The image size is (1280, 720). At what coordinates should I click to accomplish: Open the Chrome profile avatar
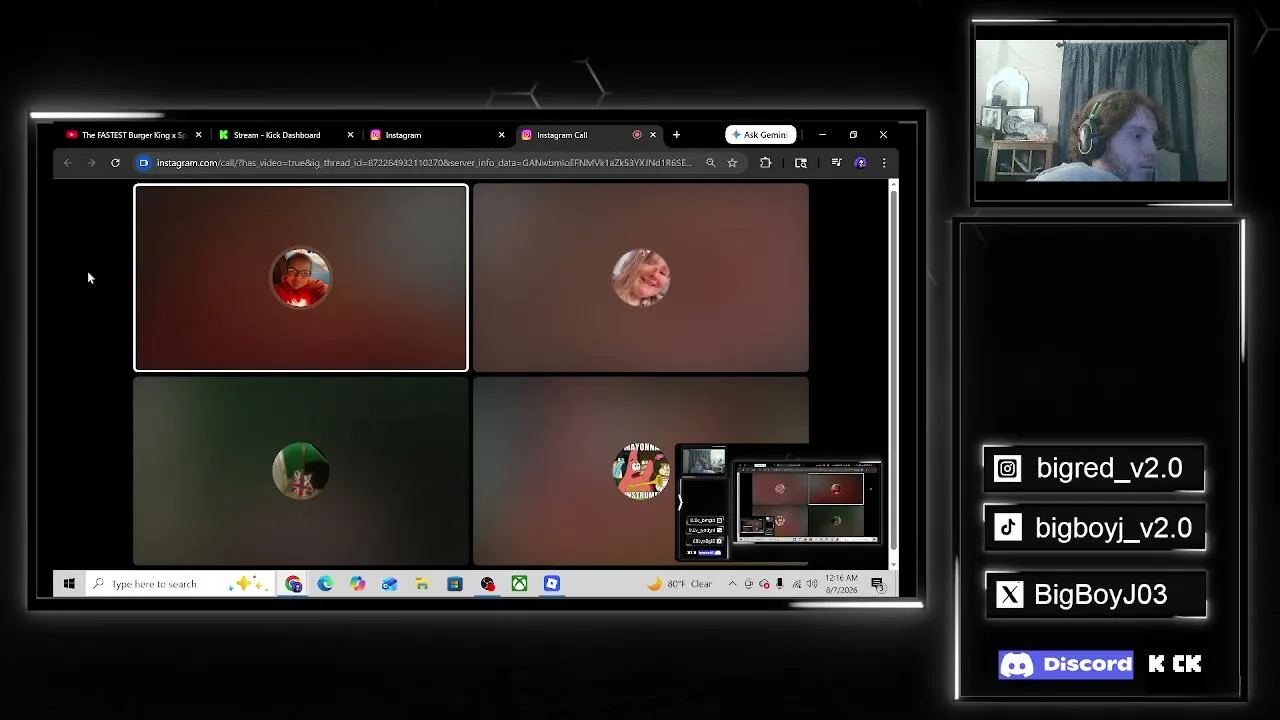(860, 163)
